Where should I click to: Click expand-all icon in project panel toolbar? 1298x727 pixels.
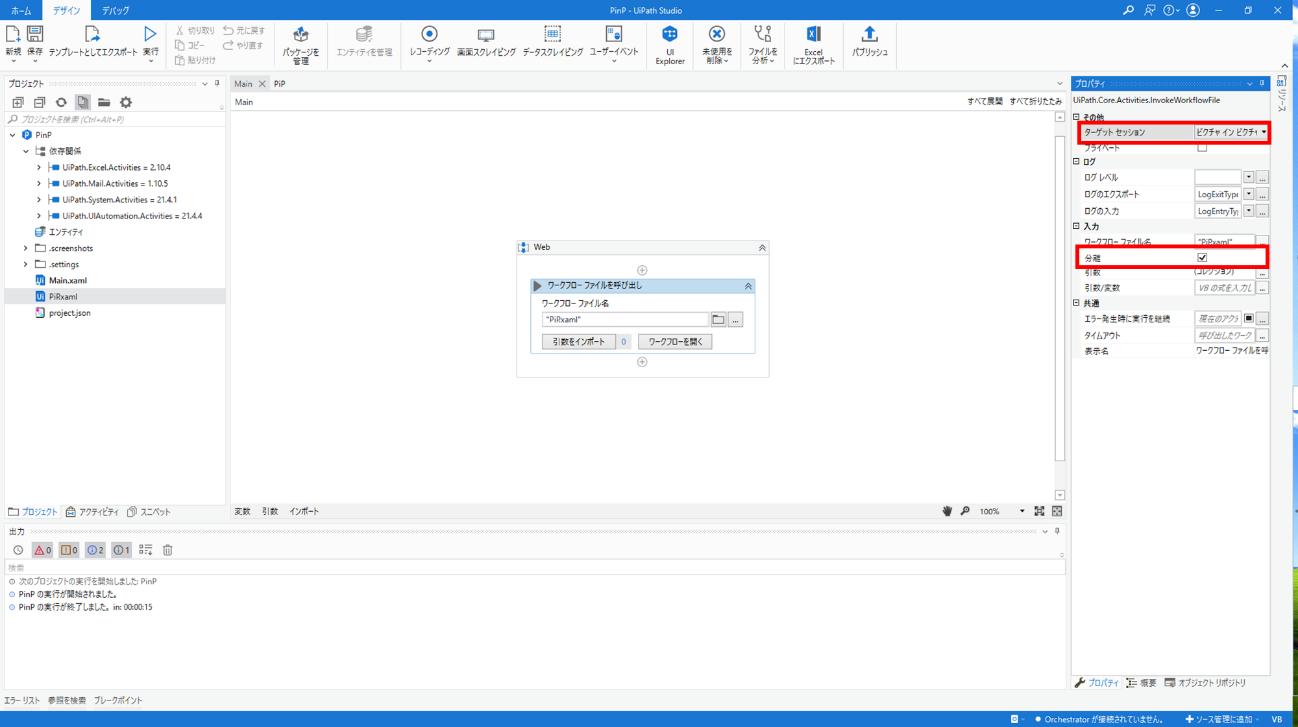(x=18, y=102)
